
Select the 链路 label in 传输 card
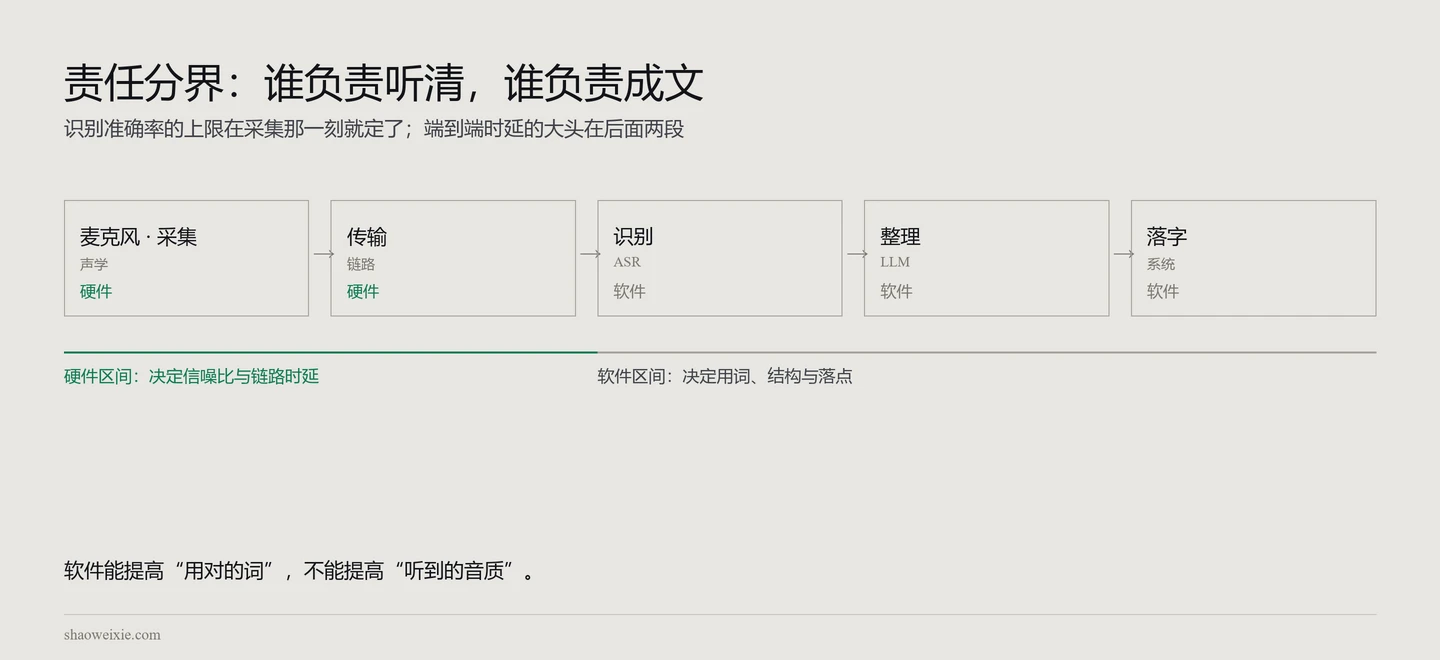coord(361,264)
